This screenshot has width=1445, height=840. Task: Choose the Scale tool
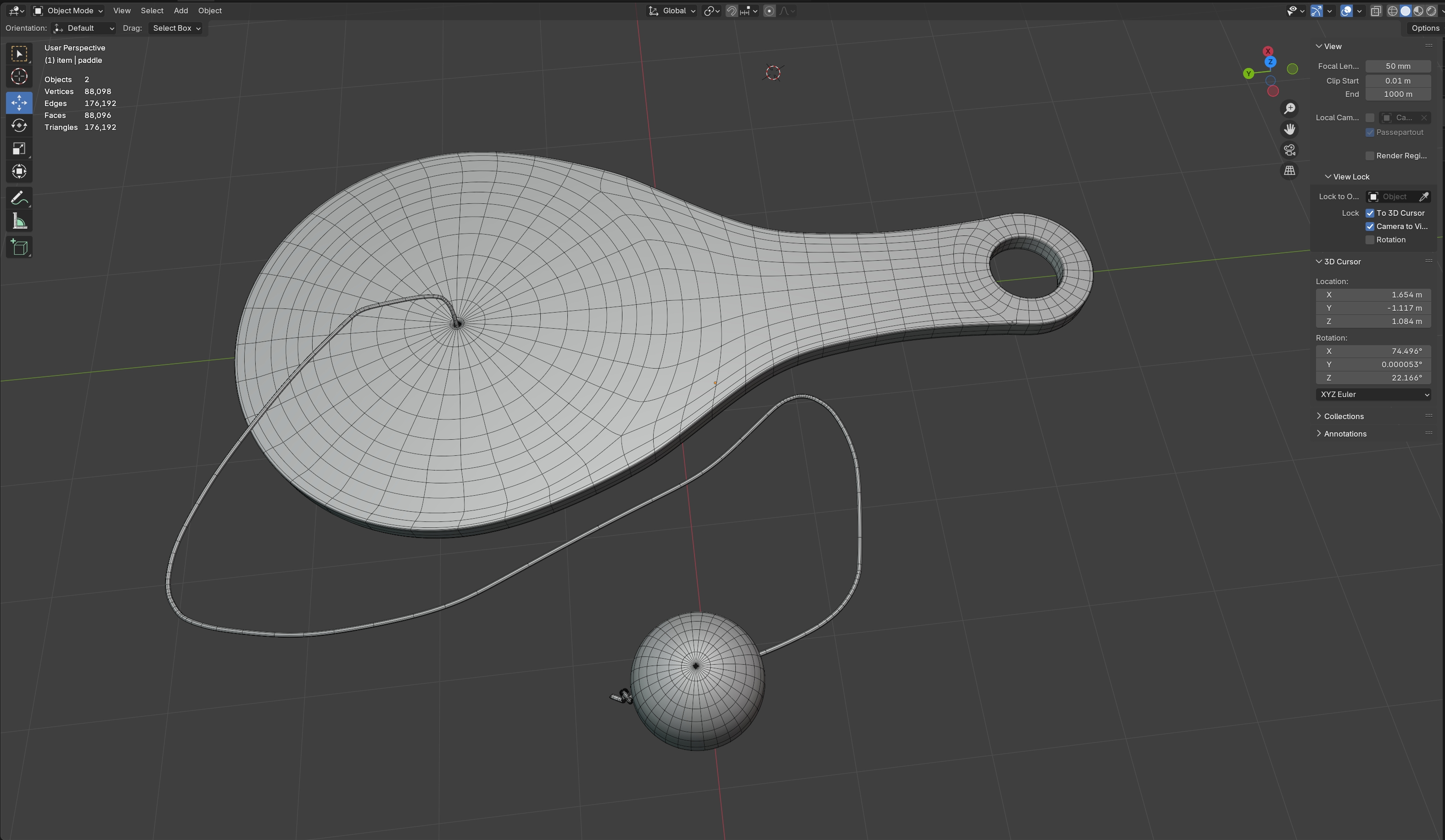pos(19,149)
